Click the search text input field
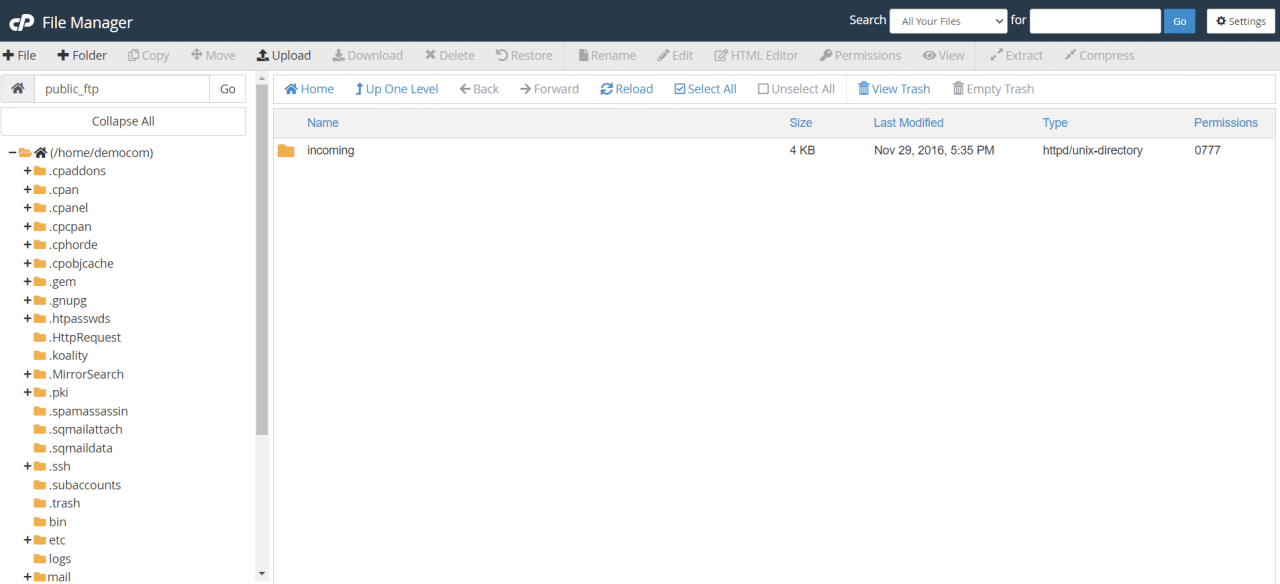1280x584 pixels. [1095, 20]
